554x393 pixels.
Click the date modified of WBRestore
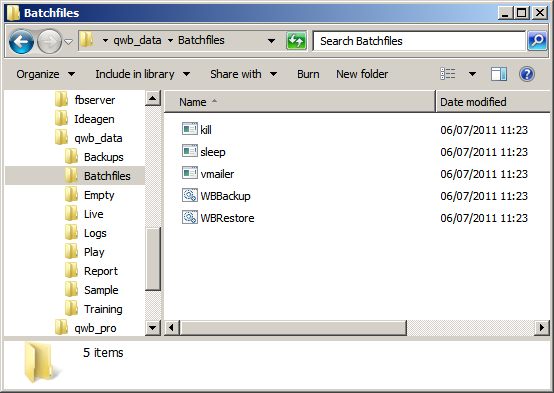(484, 218)
